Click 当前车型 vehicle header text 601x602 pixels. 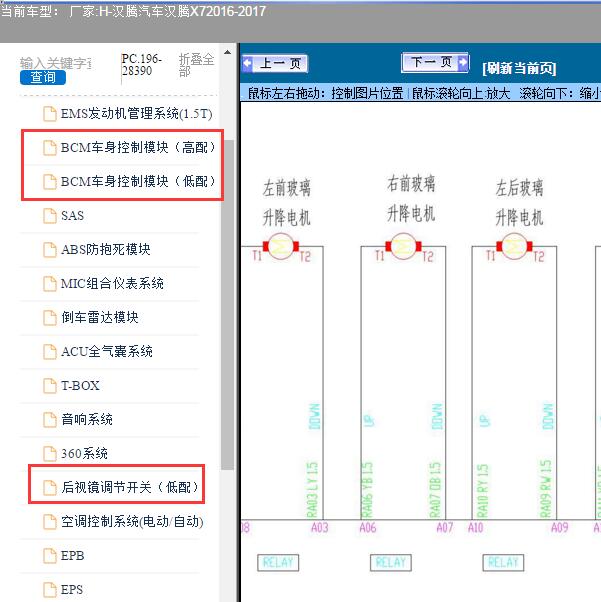133,11
